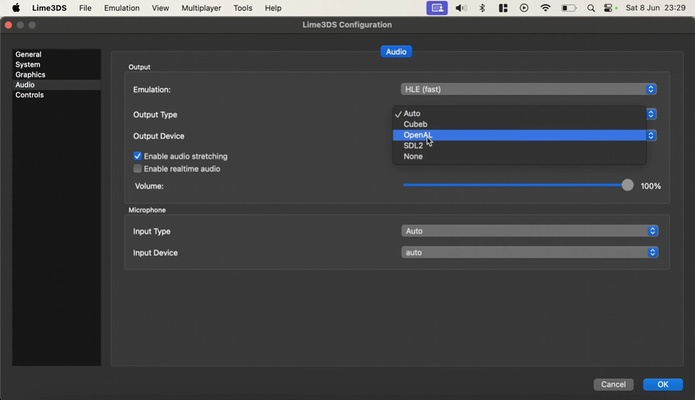Click the screen mirroring menu bar icon

coord(437,8)
